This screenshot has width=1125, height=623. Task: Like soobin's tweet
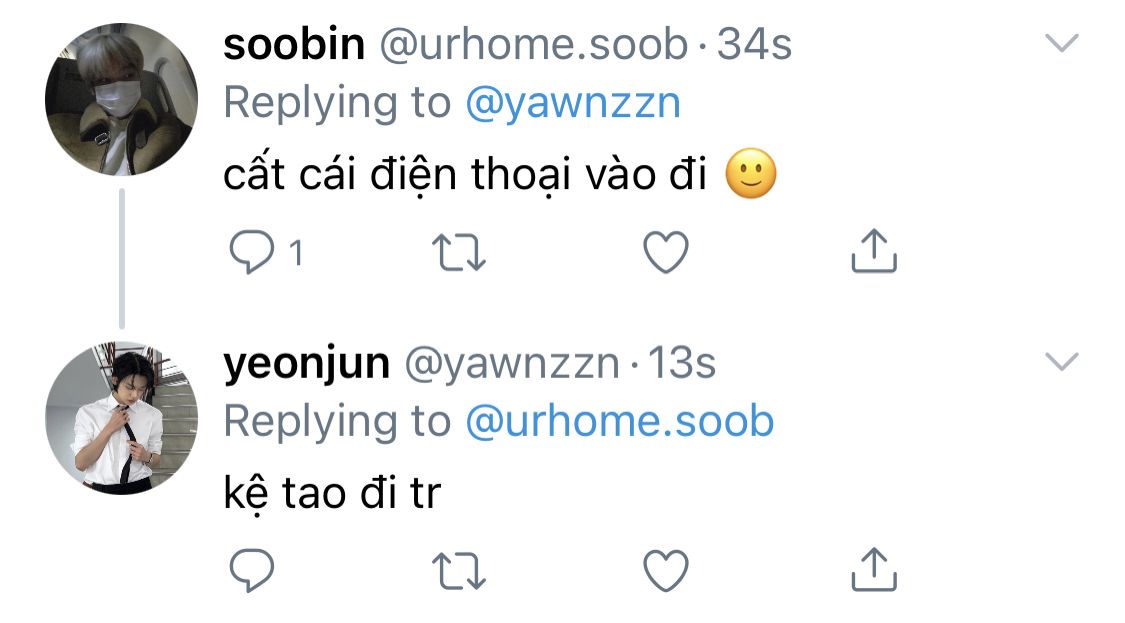click(x=666, y=252)
